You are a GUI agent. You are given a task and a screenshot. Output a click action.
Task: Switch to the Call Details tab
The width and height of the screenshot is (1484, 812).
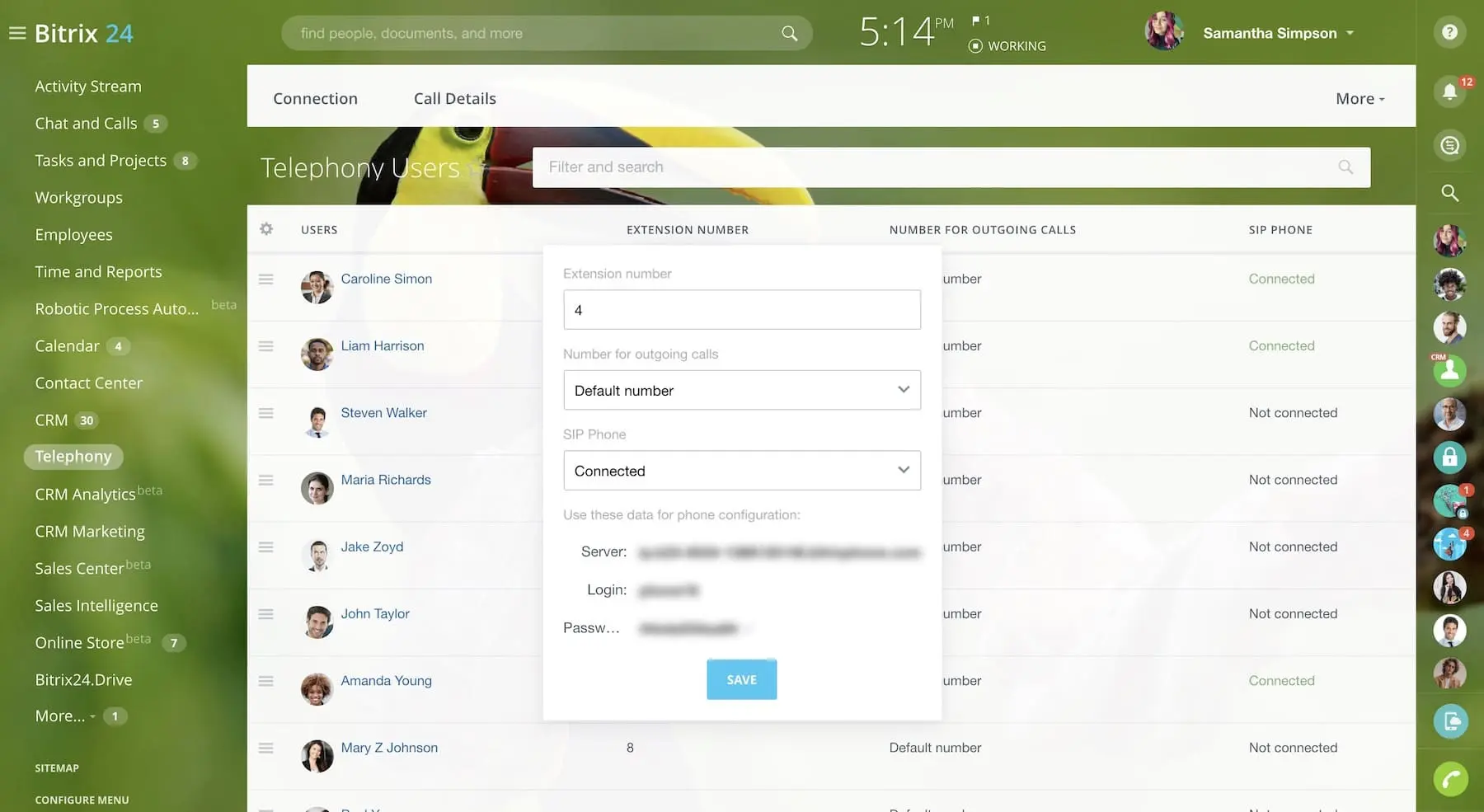[x=454, y=99]
